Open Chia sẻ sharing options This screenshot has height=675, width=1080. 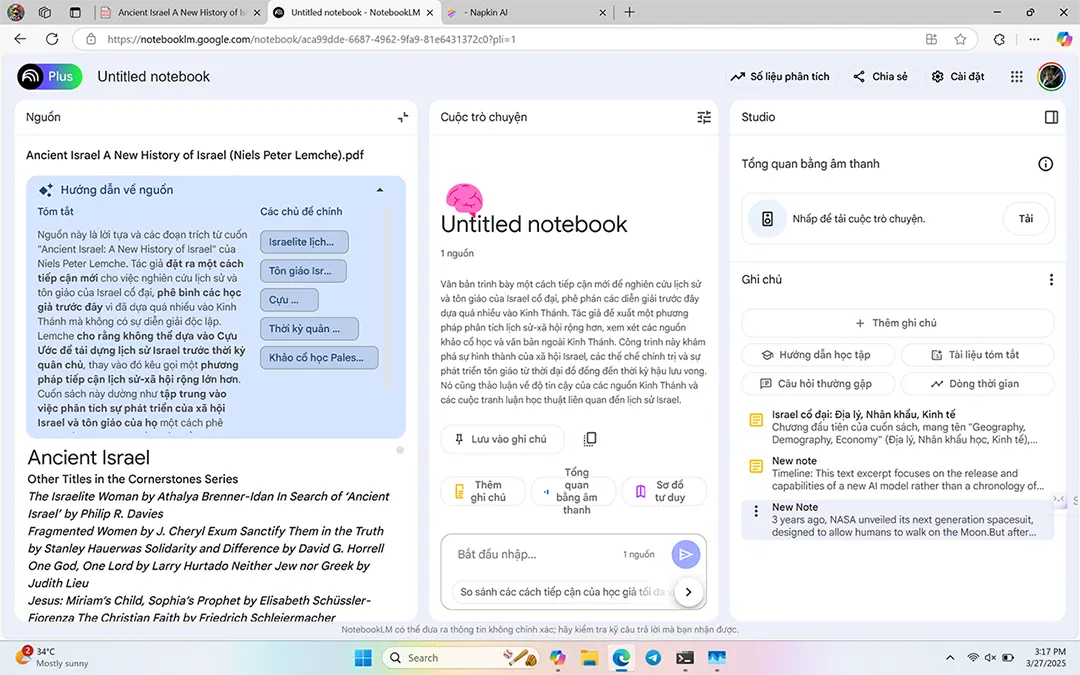tap(879, 76)
